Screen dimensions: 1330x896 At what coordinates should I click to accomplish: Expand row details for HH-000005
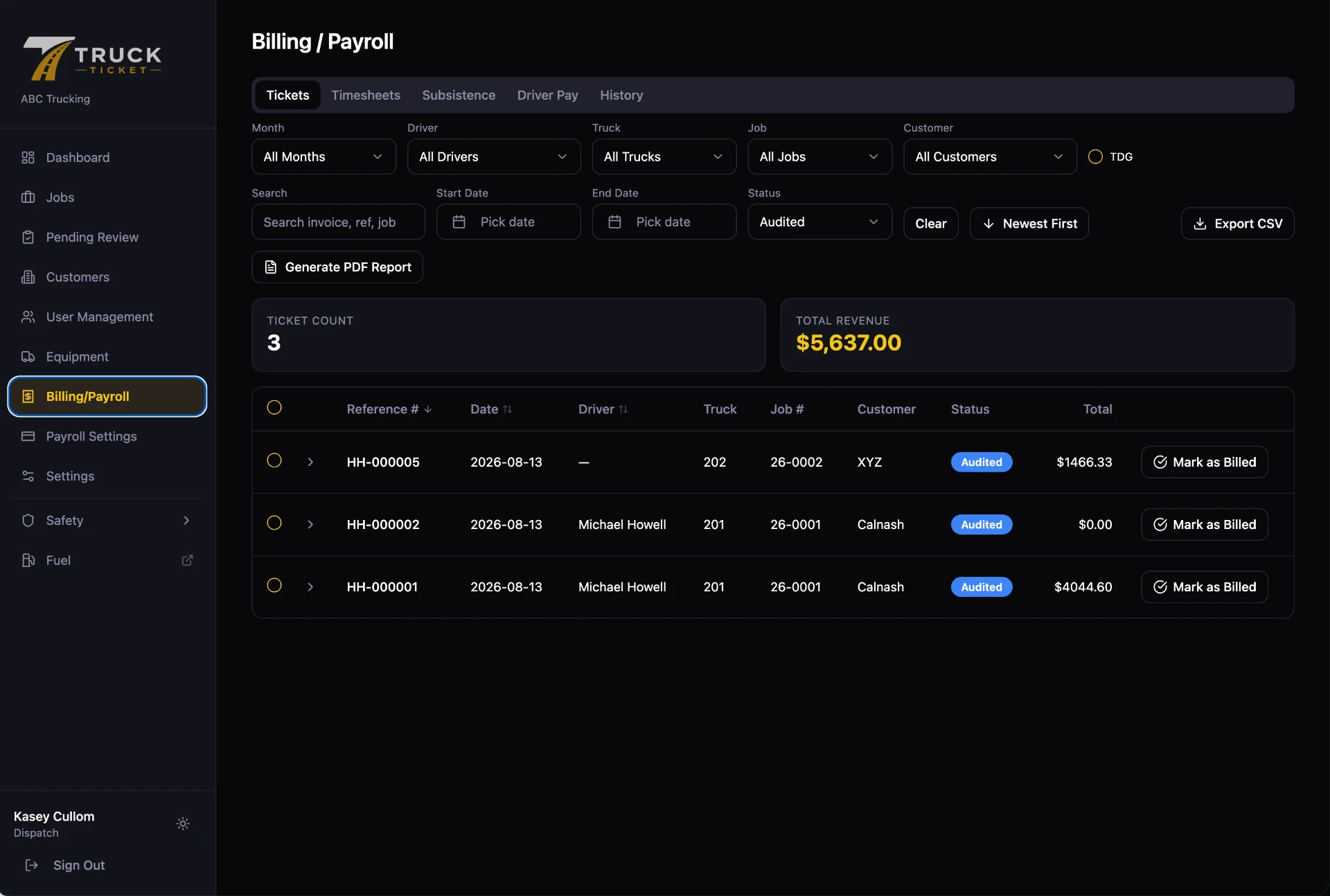point(310,462)
